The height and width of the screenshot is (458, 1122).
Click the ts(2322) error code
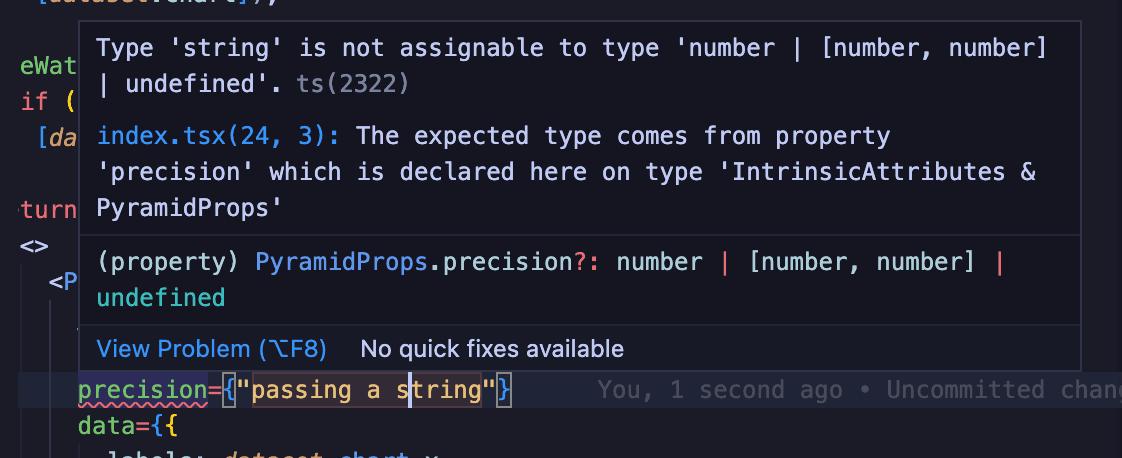(353, 85)
